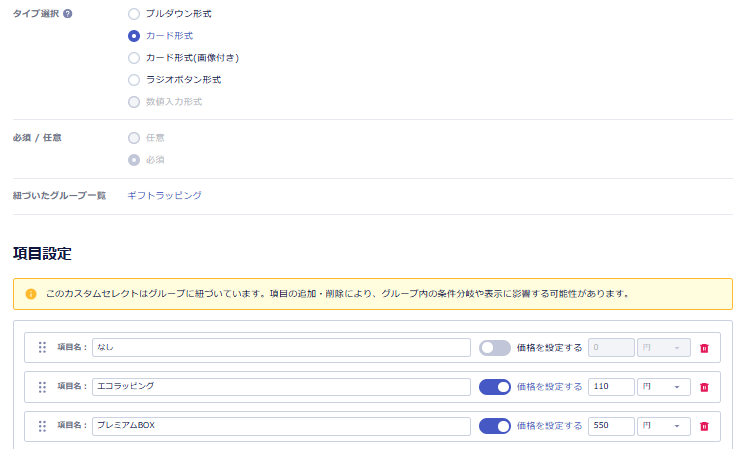Open the 円 unit dropdown for プレミアムBOX
Image resolution: width=741 pixels, height=449 pixels.
pos(663,426)
